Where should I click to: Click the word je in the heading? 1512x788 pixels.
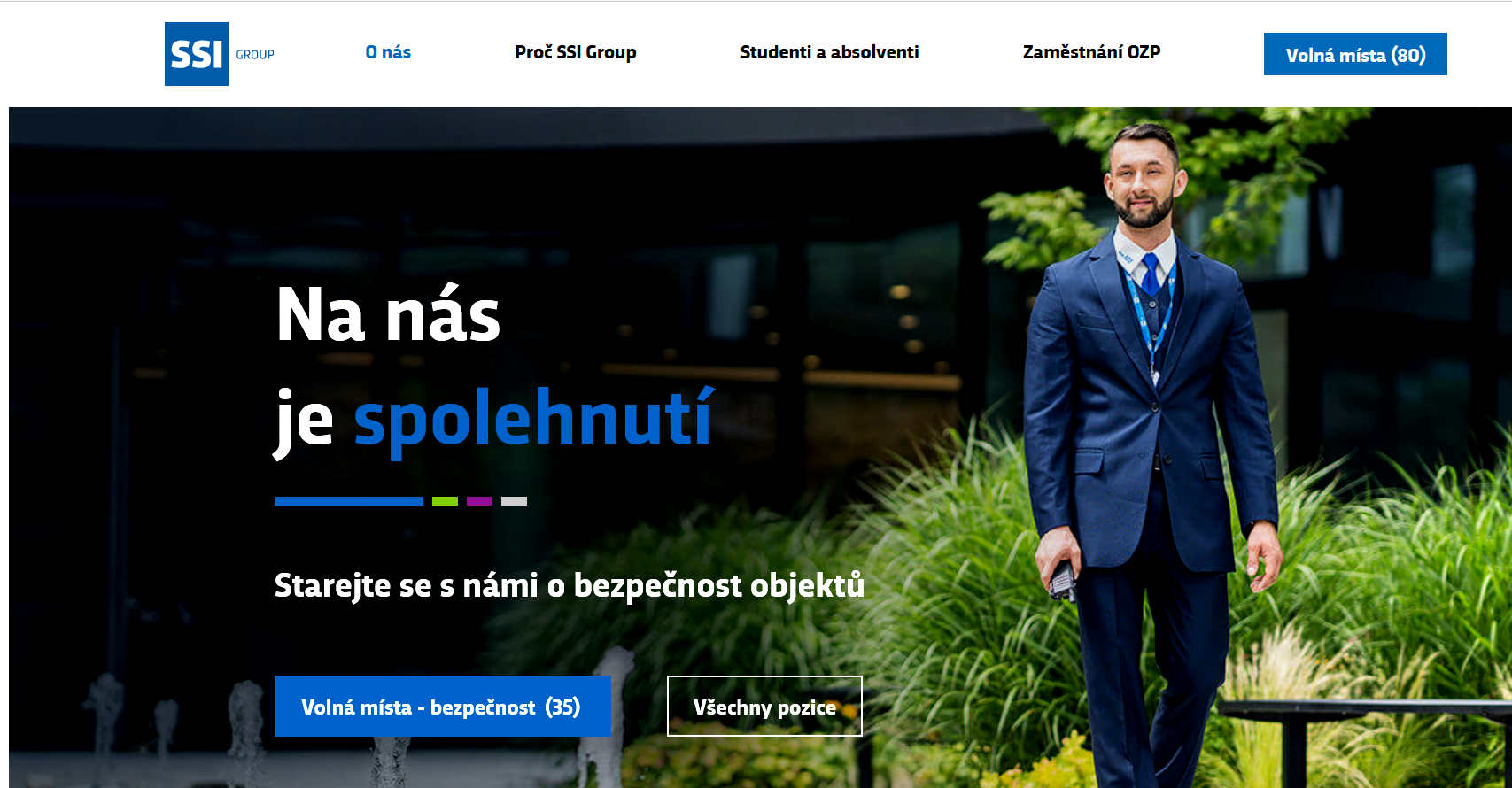point(304,422)
